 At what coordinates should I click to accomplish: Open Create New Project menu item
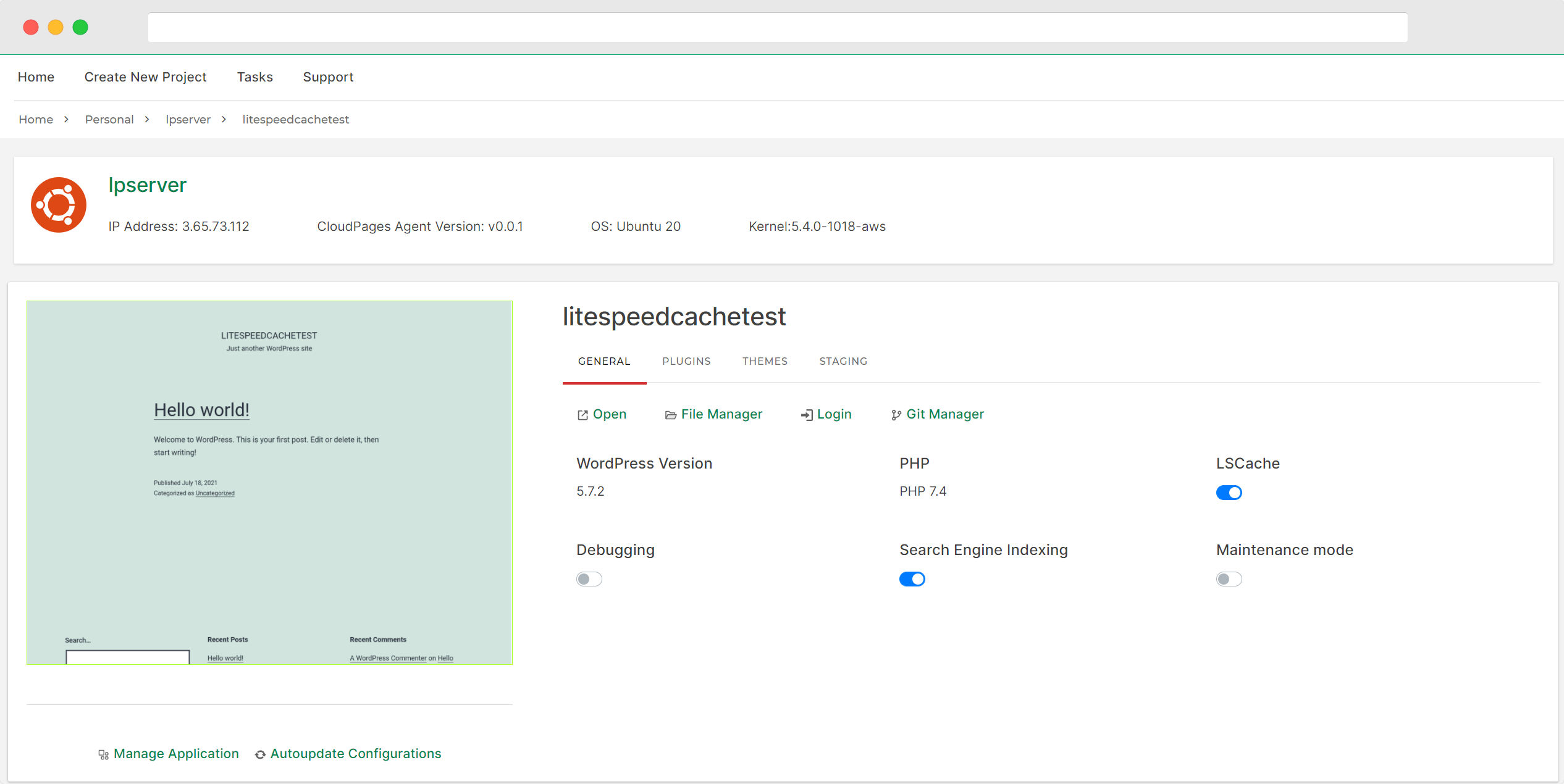coord(145,77)
